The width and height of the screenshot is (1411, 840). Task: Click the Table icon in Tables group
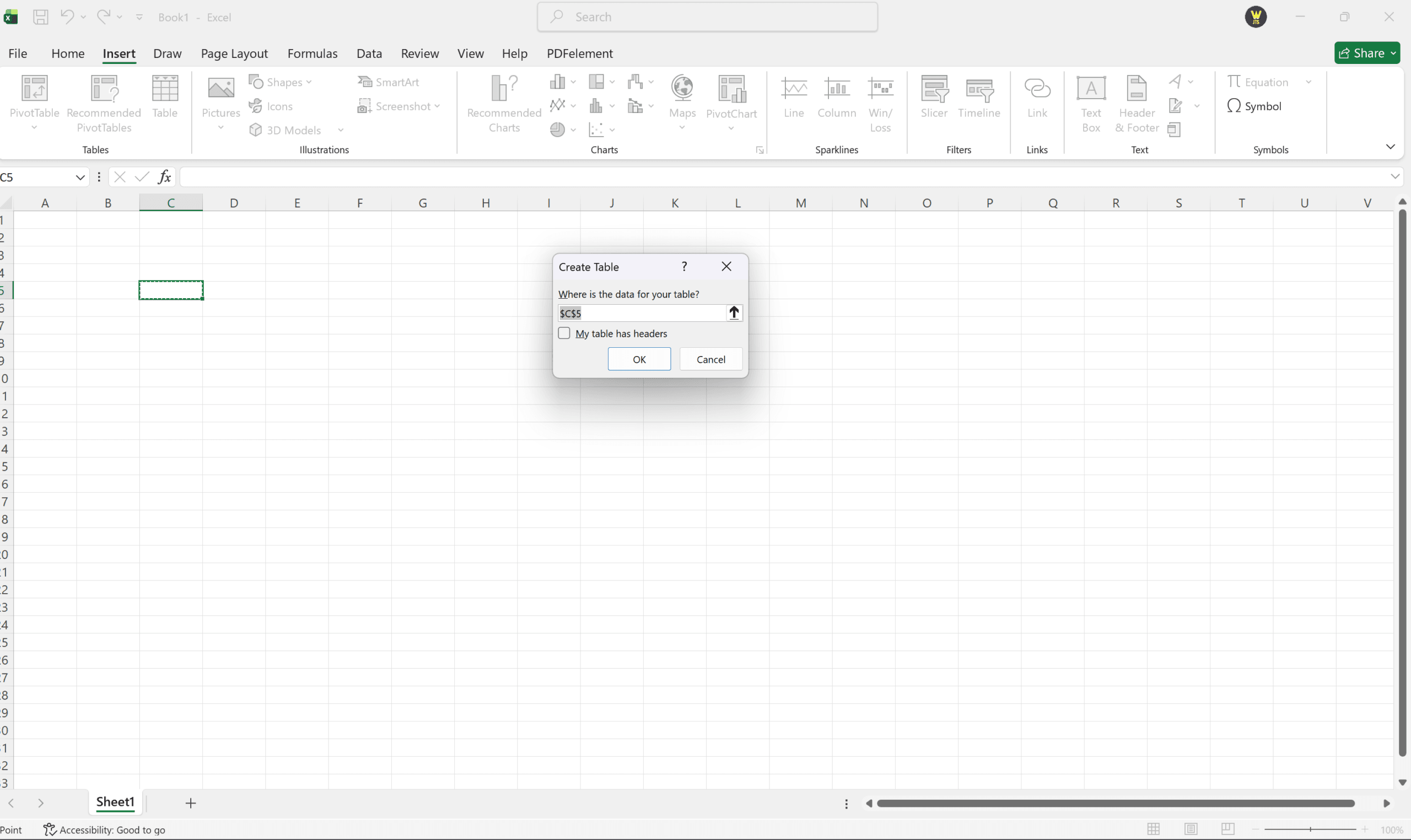[165, 89]
